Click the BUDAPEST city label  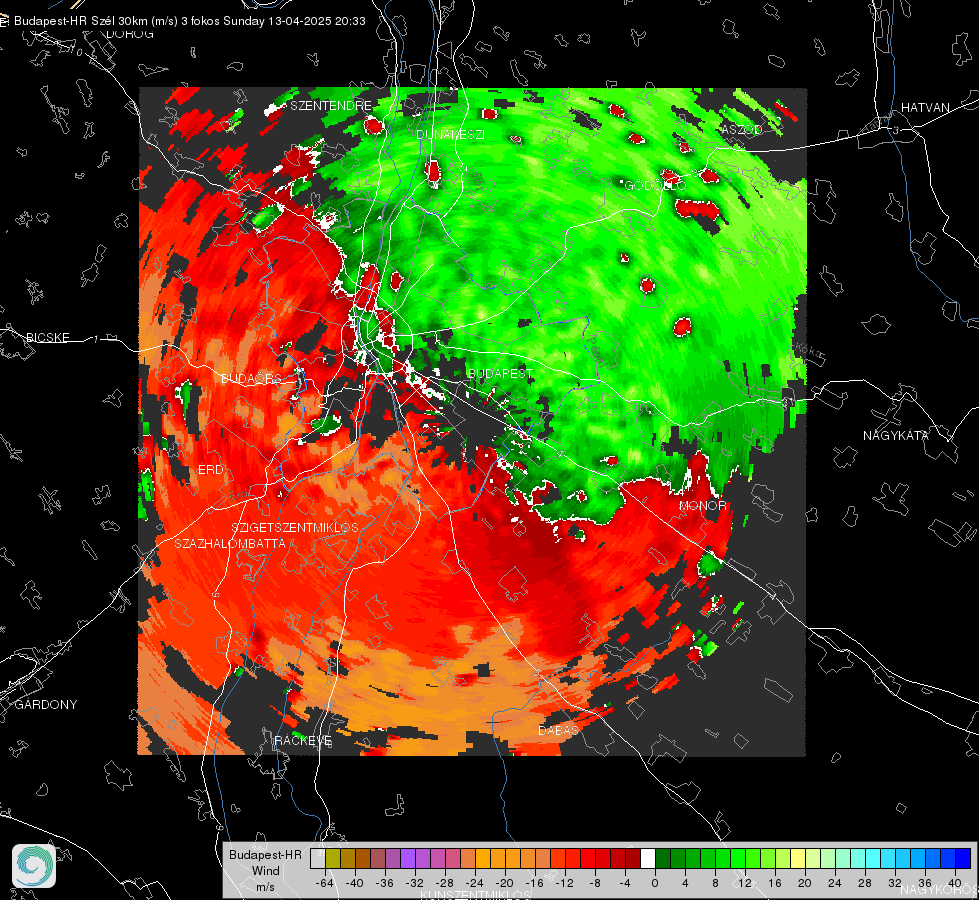click(x=500, y=373)
